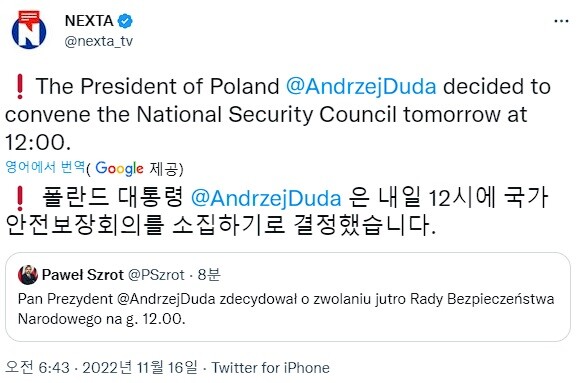
Task: Click the 영어에서 번역 translation link
Action: click(x=45, y=167)
